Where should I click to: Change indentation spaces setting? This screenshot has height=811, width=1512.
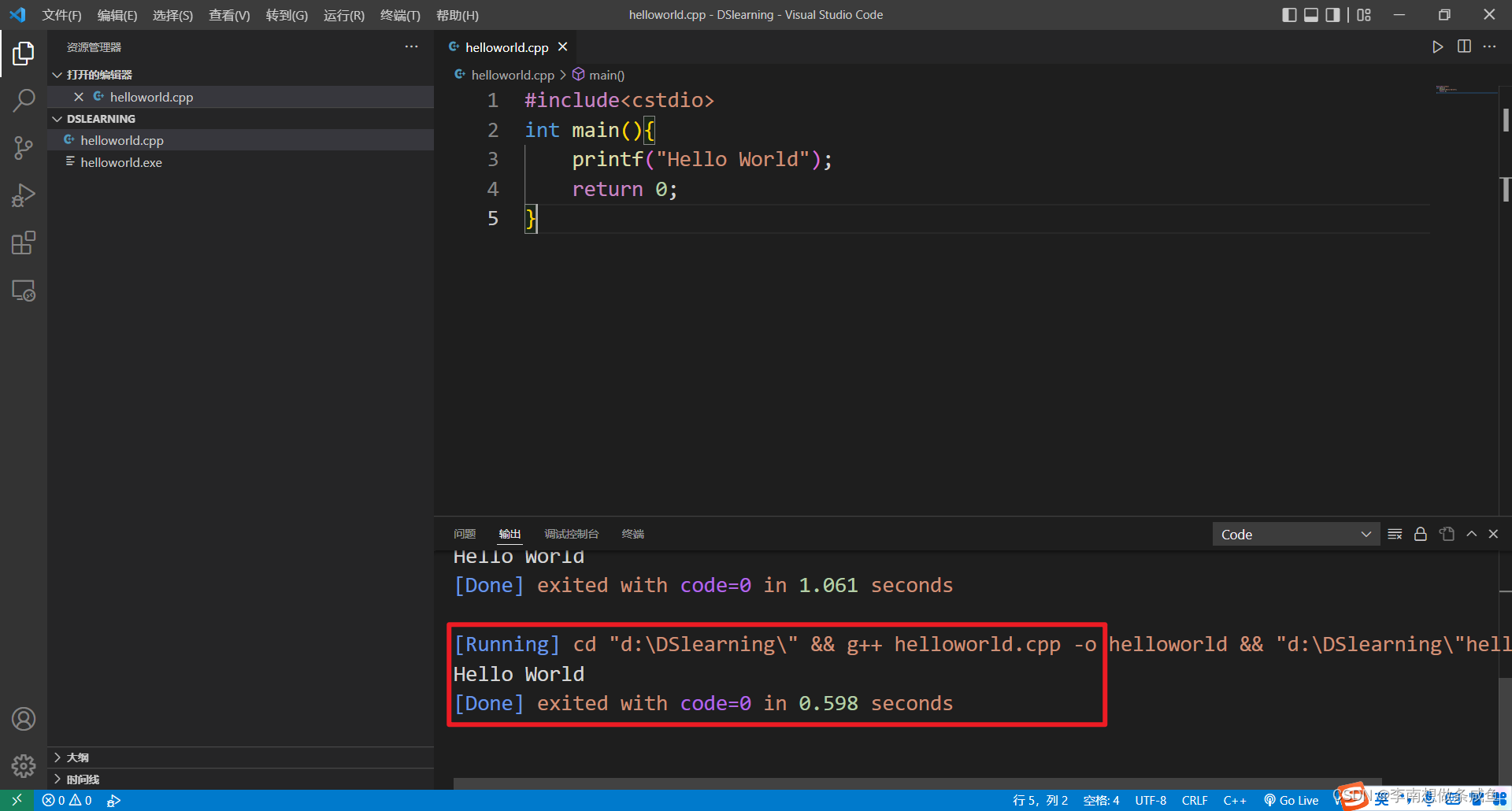[1101, 800]
